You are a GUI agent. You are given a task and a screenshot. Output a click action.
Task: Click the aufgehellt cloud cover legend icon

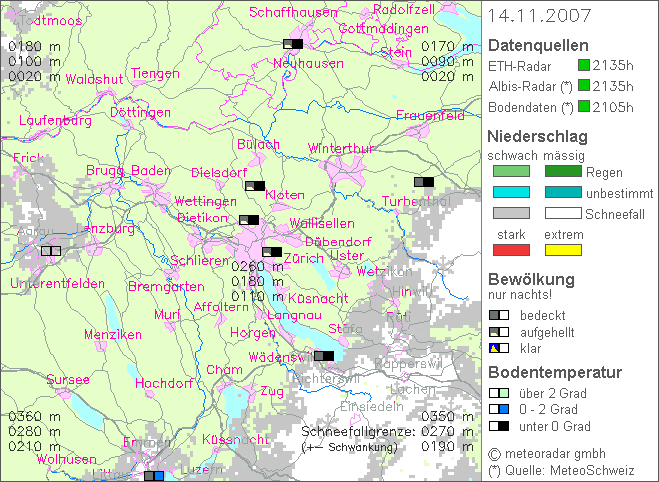499,332
